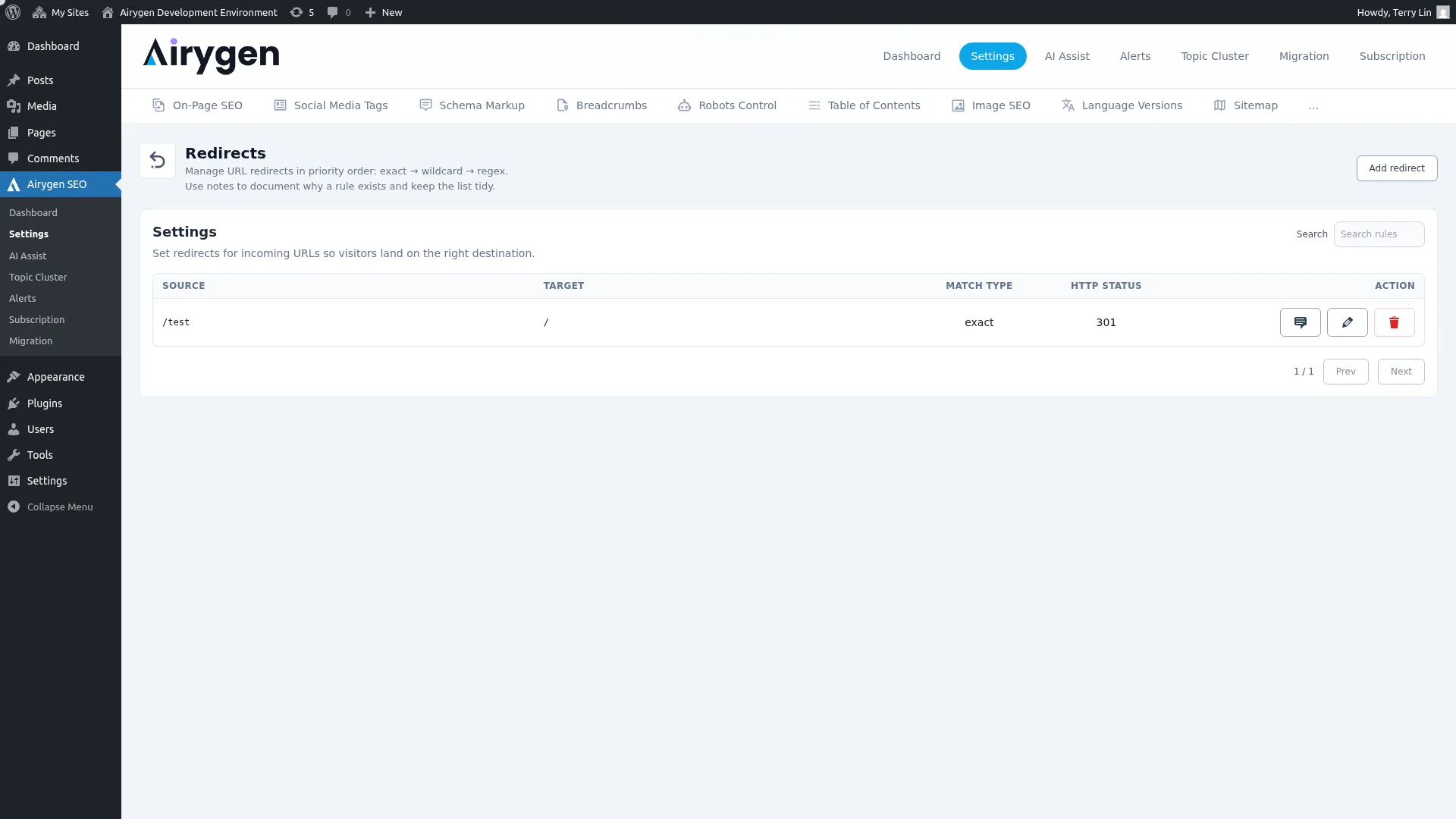Viewport: 1456px width, 819px height.
Task: Select the /test source cell
Action: coord(176,322)
